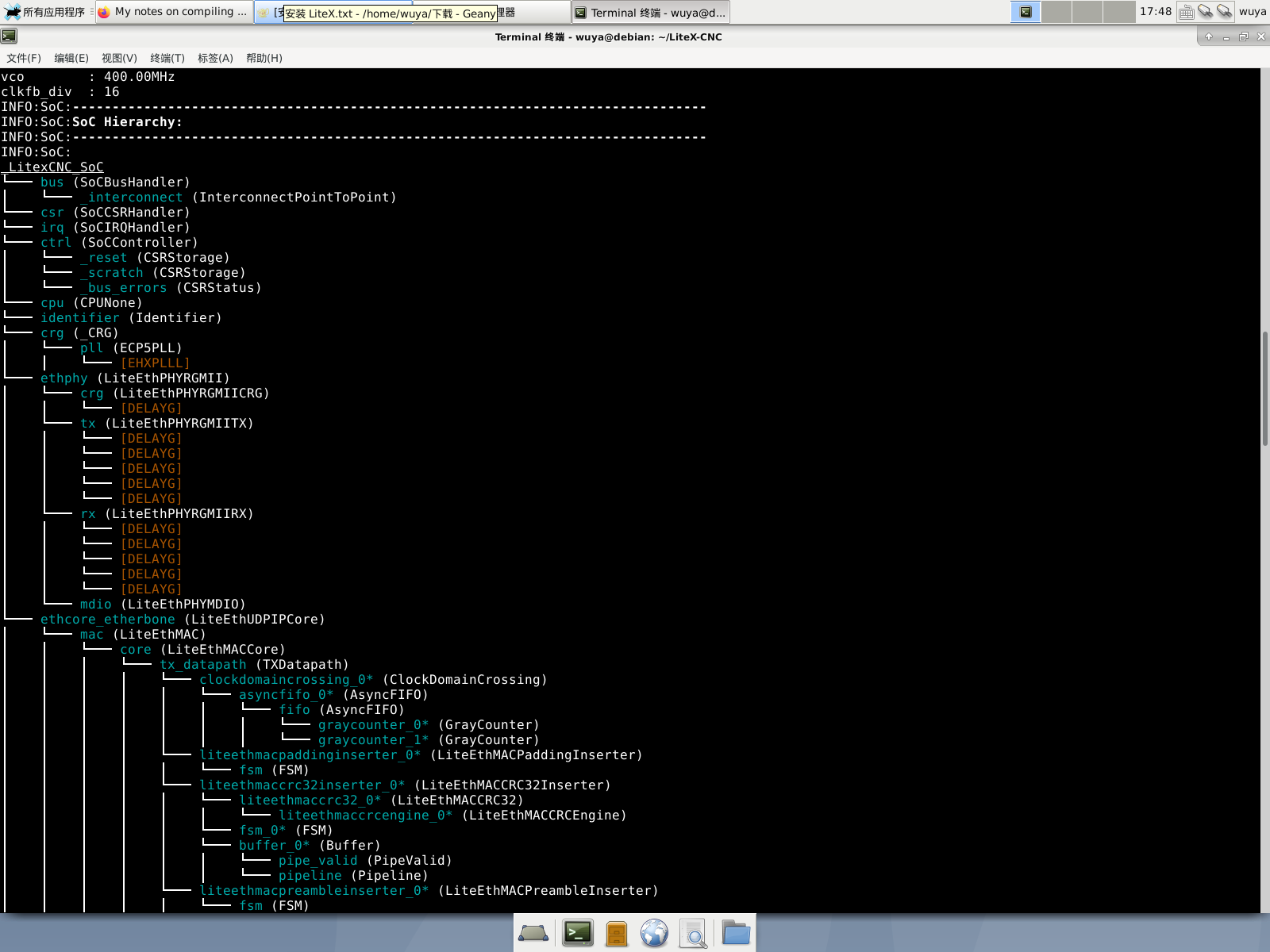Click the terminal vertical scrollbar thumb
Viewport: 1270px width, 952px height.
[x=1265, y=389]
